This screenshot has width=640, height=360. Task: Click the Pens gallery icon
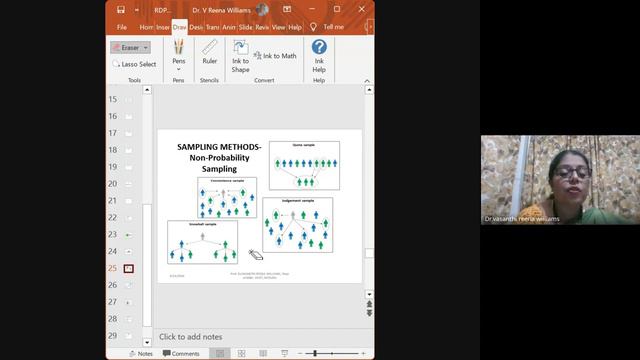coord(178,47)
